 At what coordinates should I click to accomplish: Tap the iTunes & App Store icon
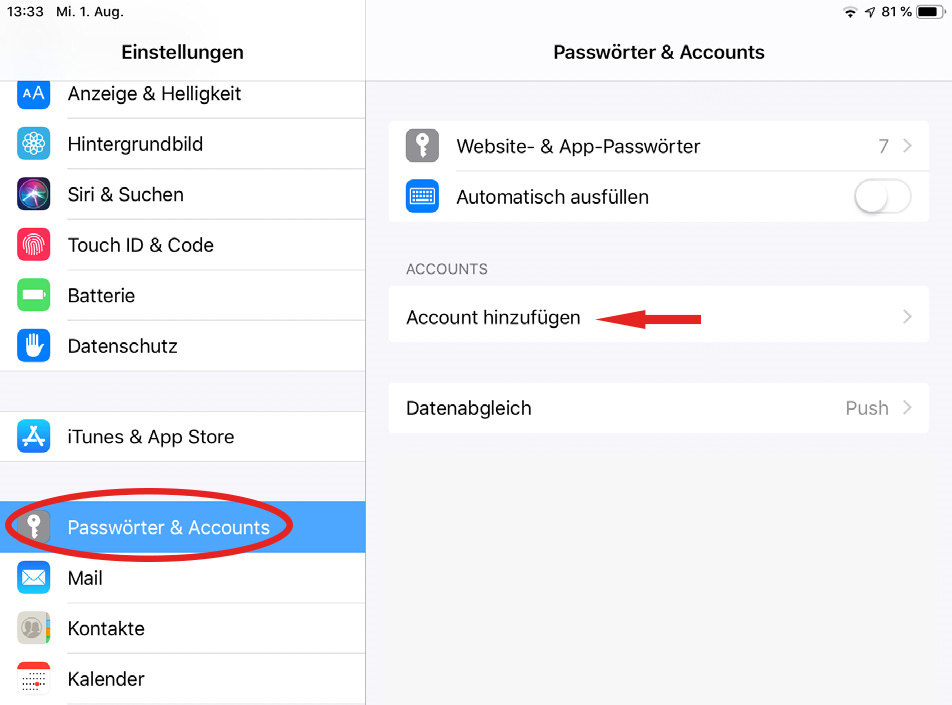pyautogui.click(x=34, y=437)
